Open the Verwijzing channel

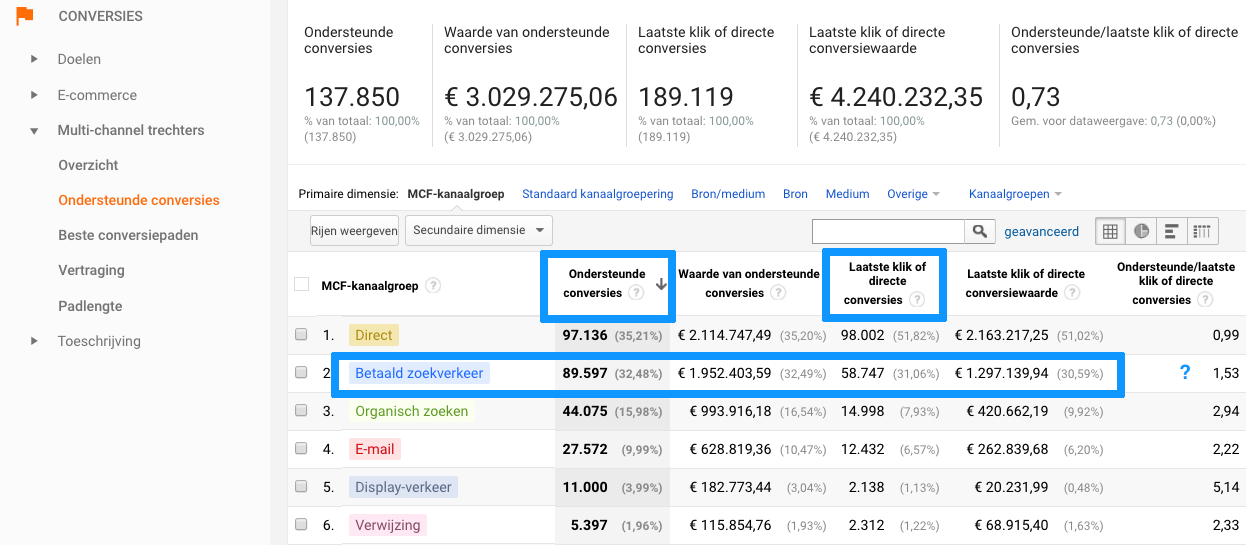(x=388, y=524)
